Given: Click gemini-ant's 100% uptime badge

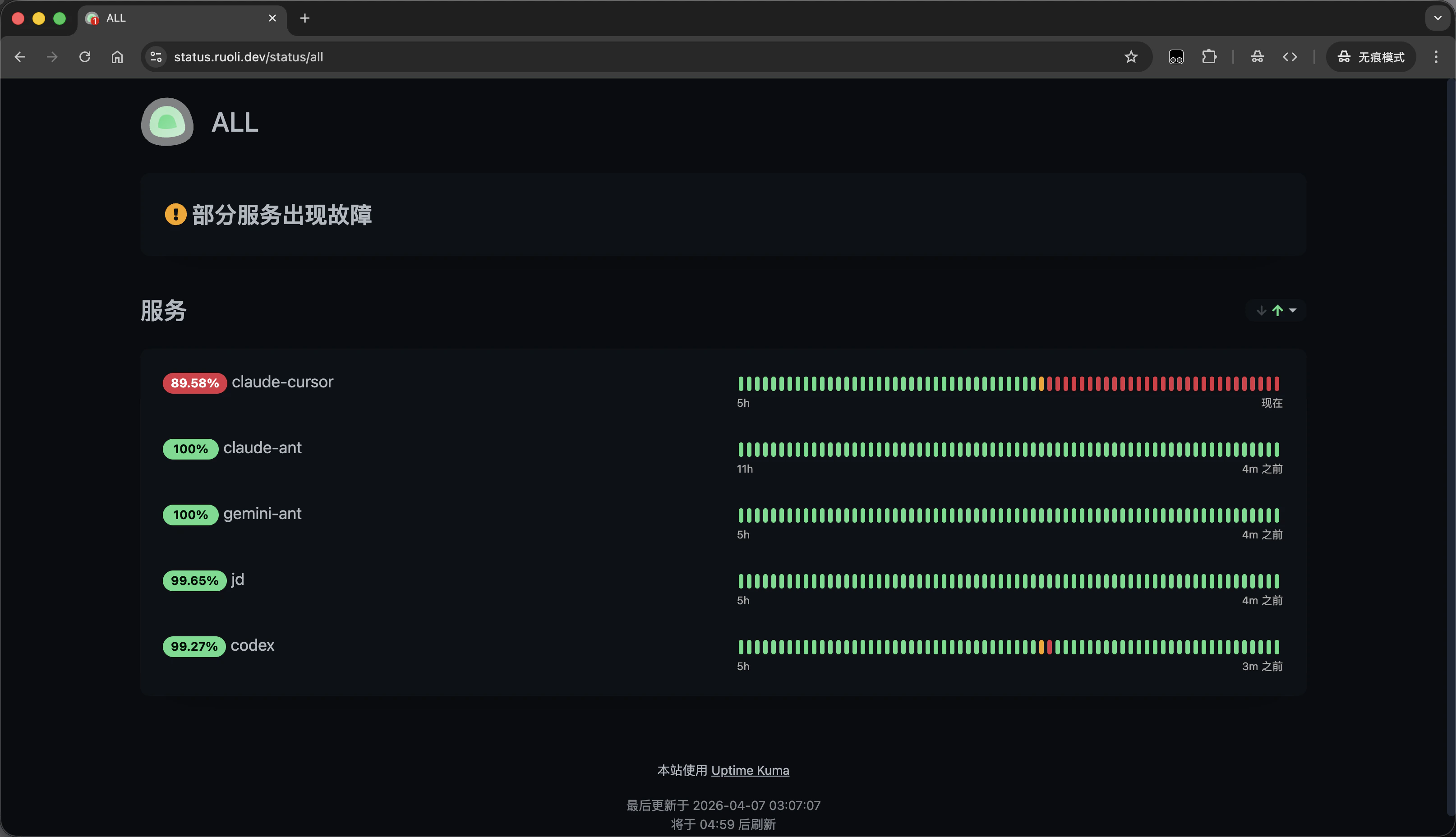Looking at the screenshot, I should tap(191, 515).
